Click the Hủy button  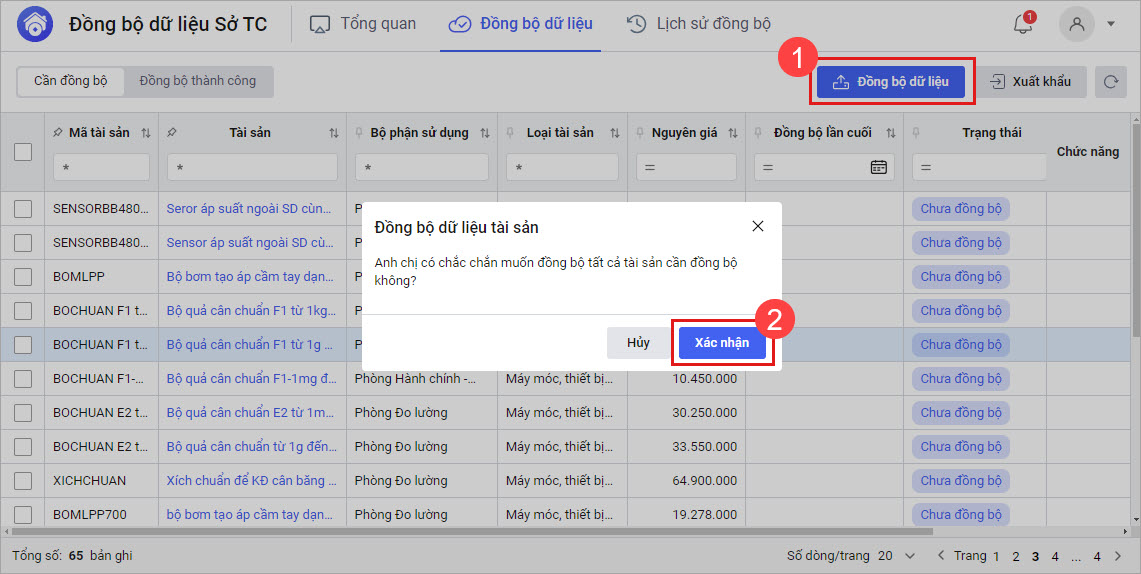click(x=638, y=343)
